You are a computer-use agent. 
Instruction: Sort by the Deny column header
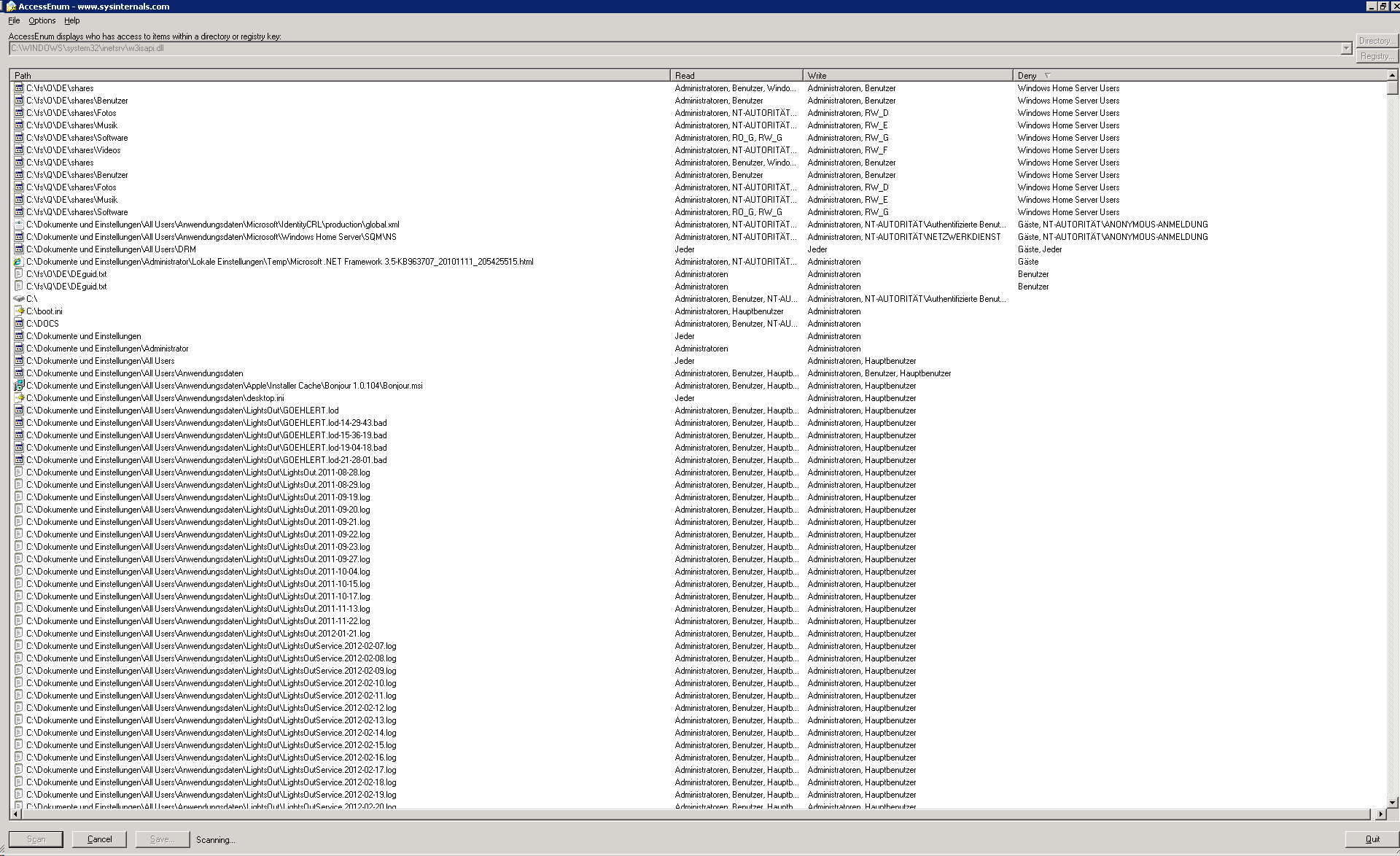pyautogui.click(x=1199, y=75)
